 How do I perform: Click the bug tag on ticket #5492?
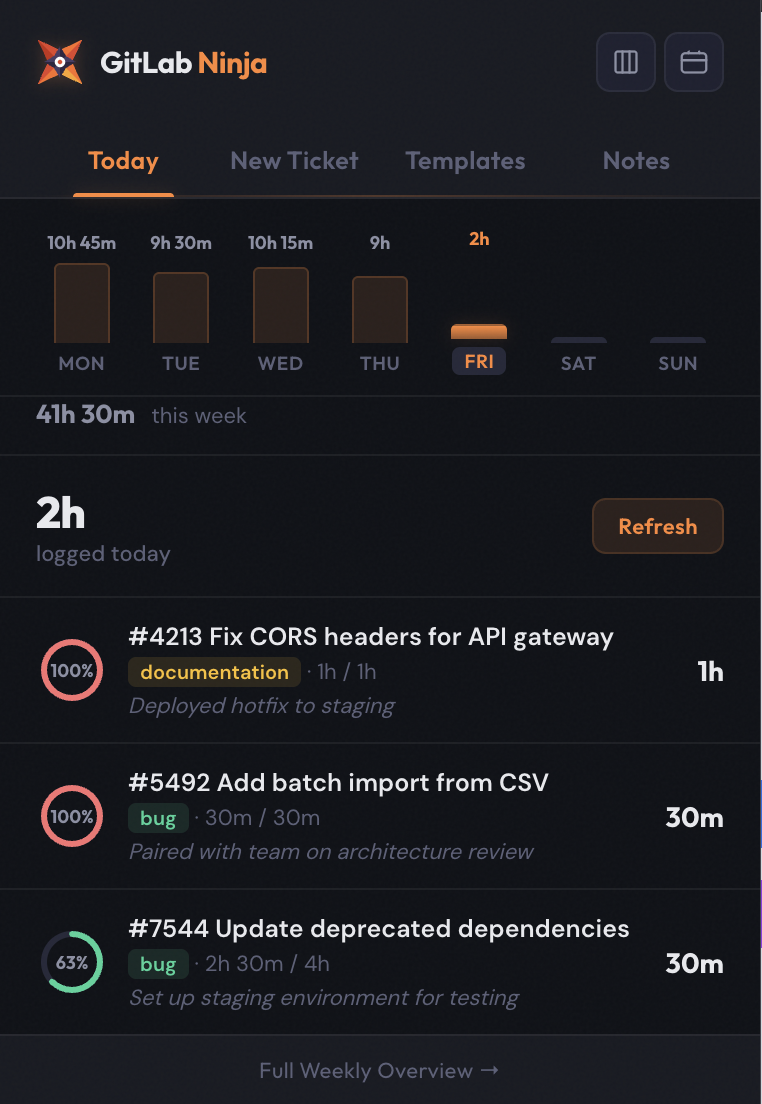coord(158,818)
